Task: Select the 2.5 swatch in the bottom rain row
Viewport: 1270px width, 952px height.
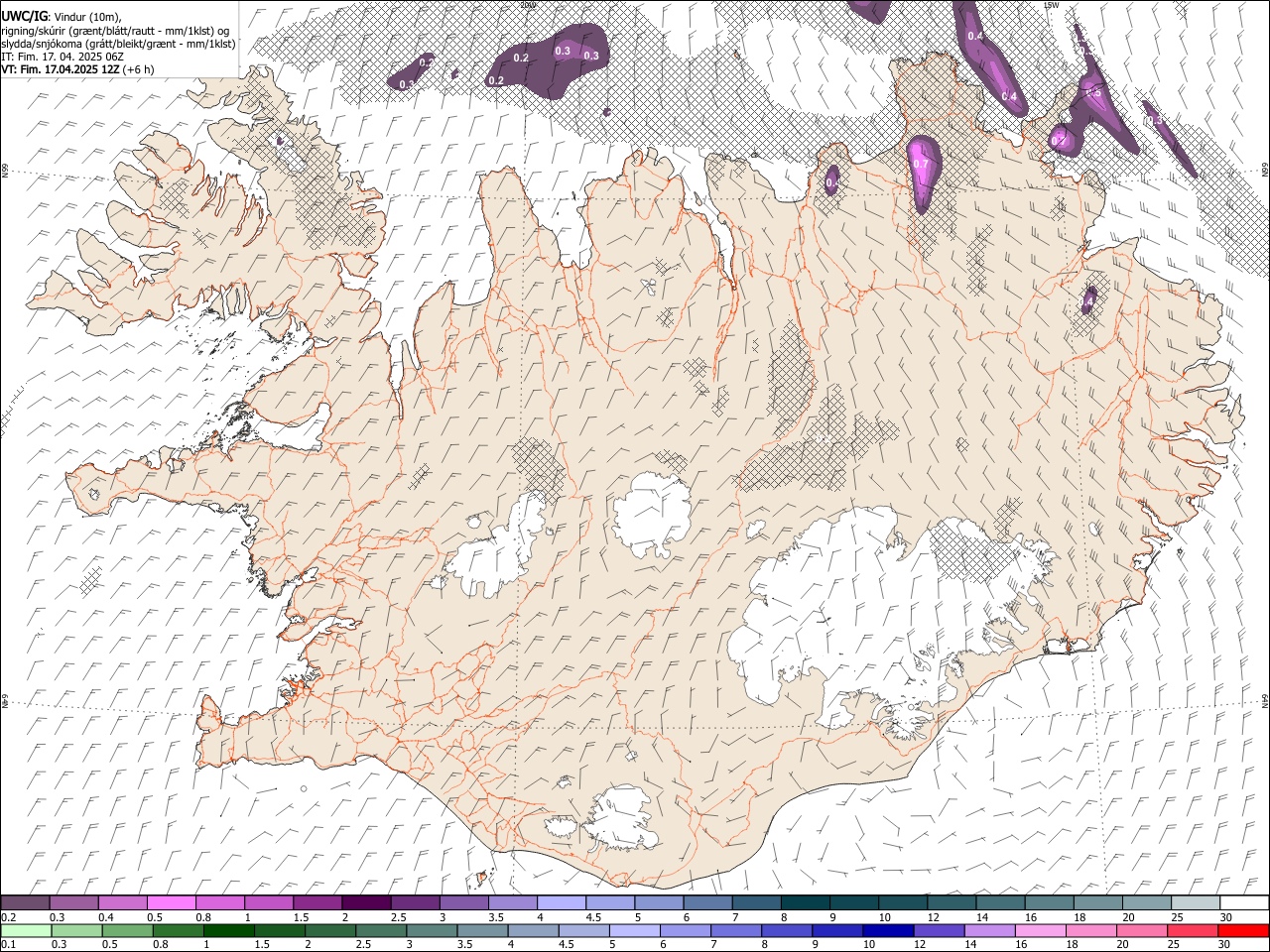Action: [x=381, y=930]
